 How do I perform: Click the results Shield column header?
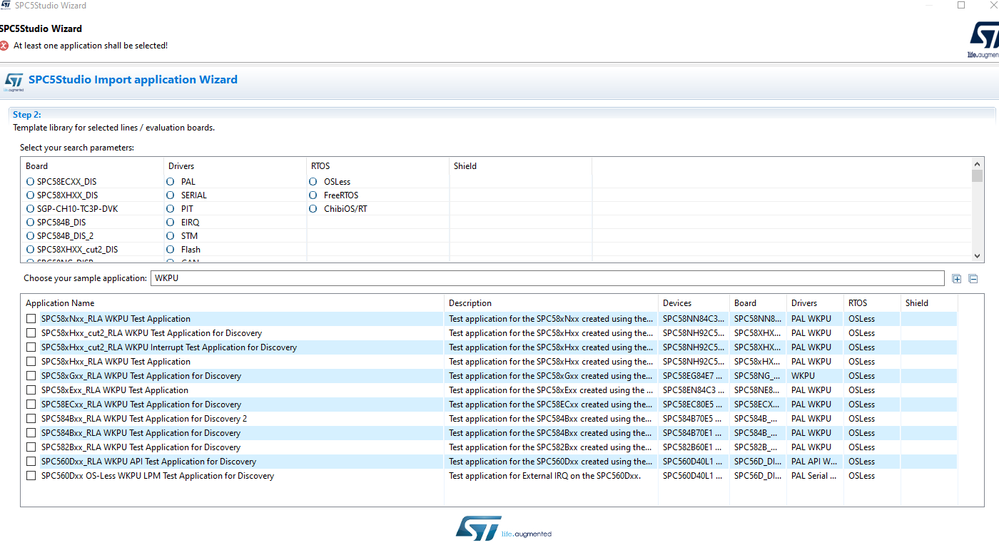pyautogui.click(x=929, y=303)
